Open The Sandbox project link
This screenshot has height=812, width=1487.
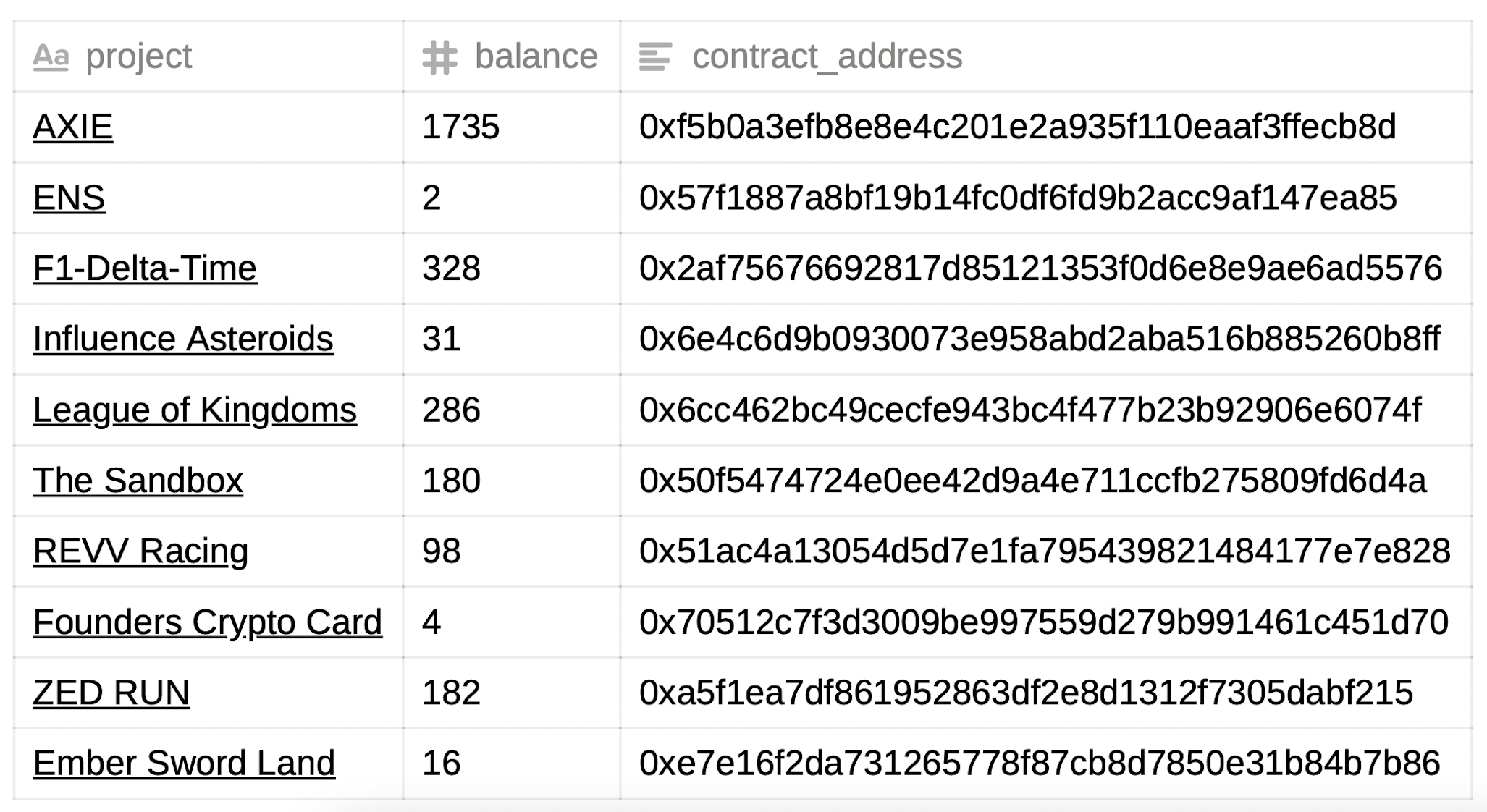point(138,481)
